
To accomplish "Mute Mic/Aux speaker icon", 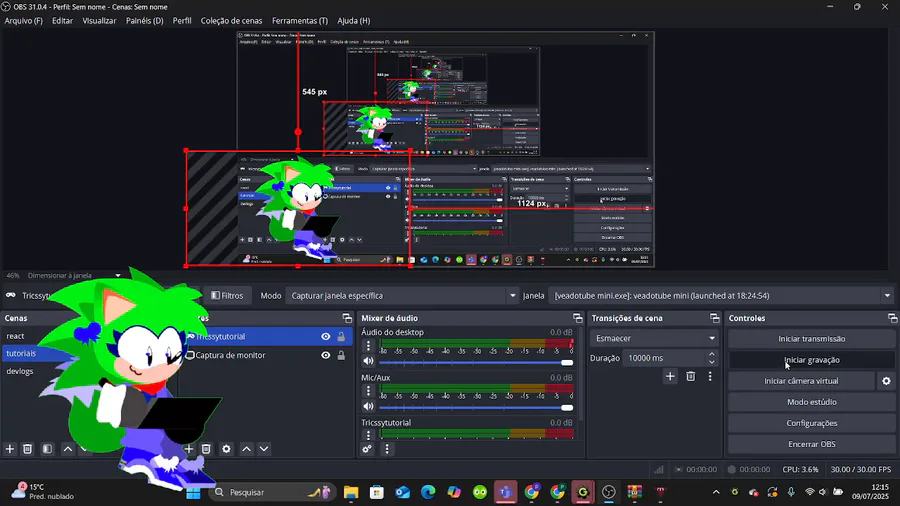I will pyautogui.click(x=368, y=406).
